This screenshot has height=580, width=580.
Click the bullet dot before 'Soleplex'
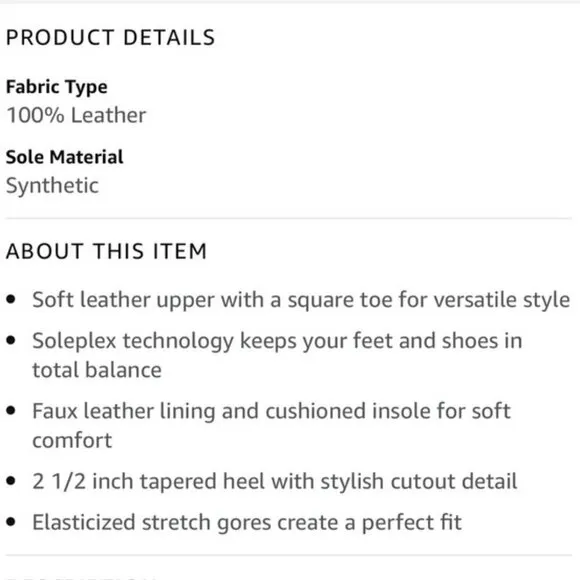[11, 340]
